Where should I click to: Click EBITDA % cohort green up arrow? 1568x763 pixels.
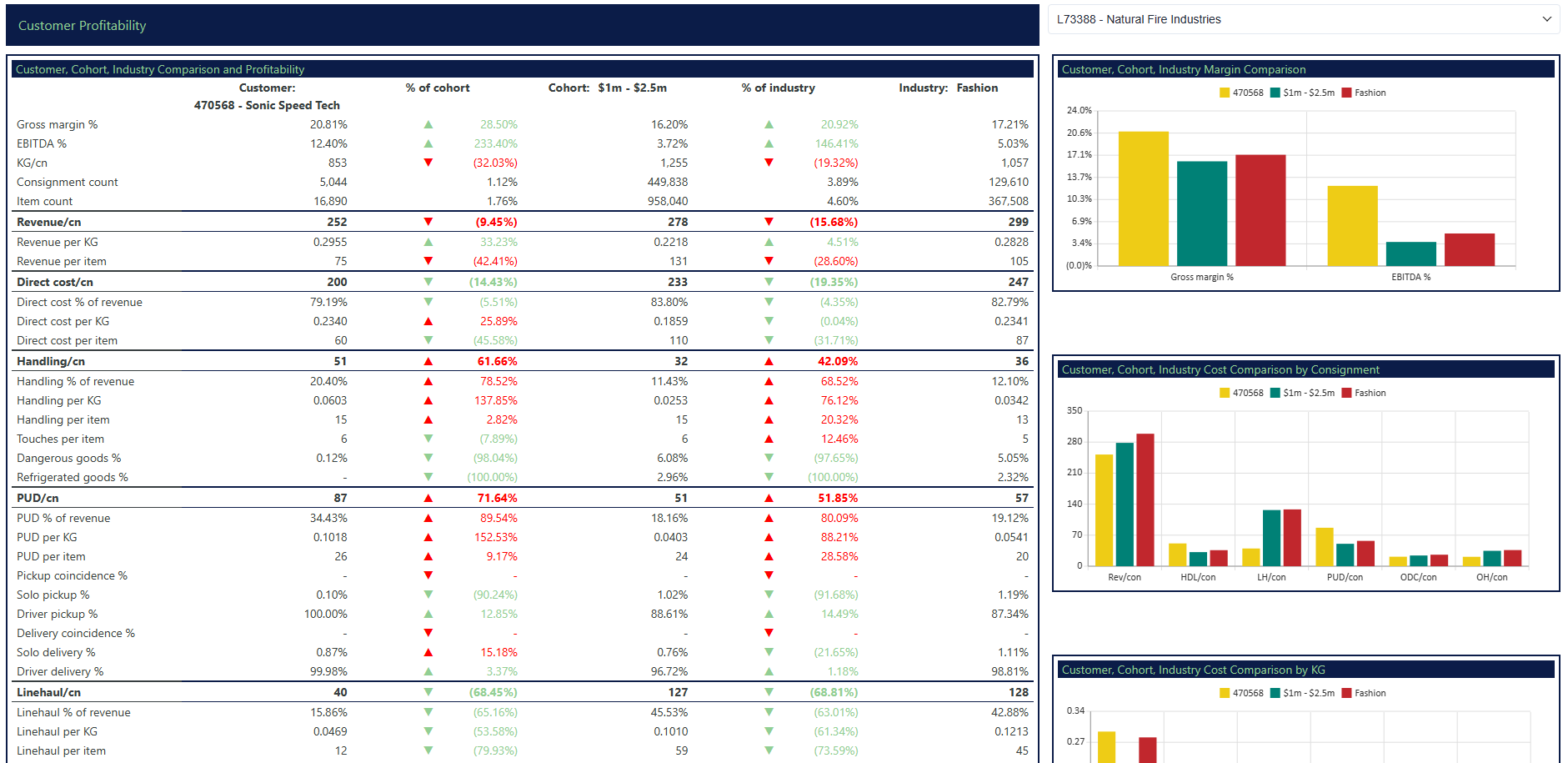[x=428, y=143]
